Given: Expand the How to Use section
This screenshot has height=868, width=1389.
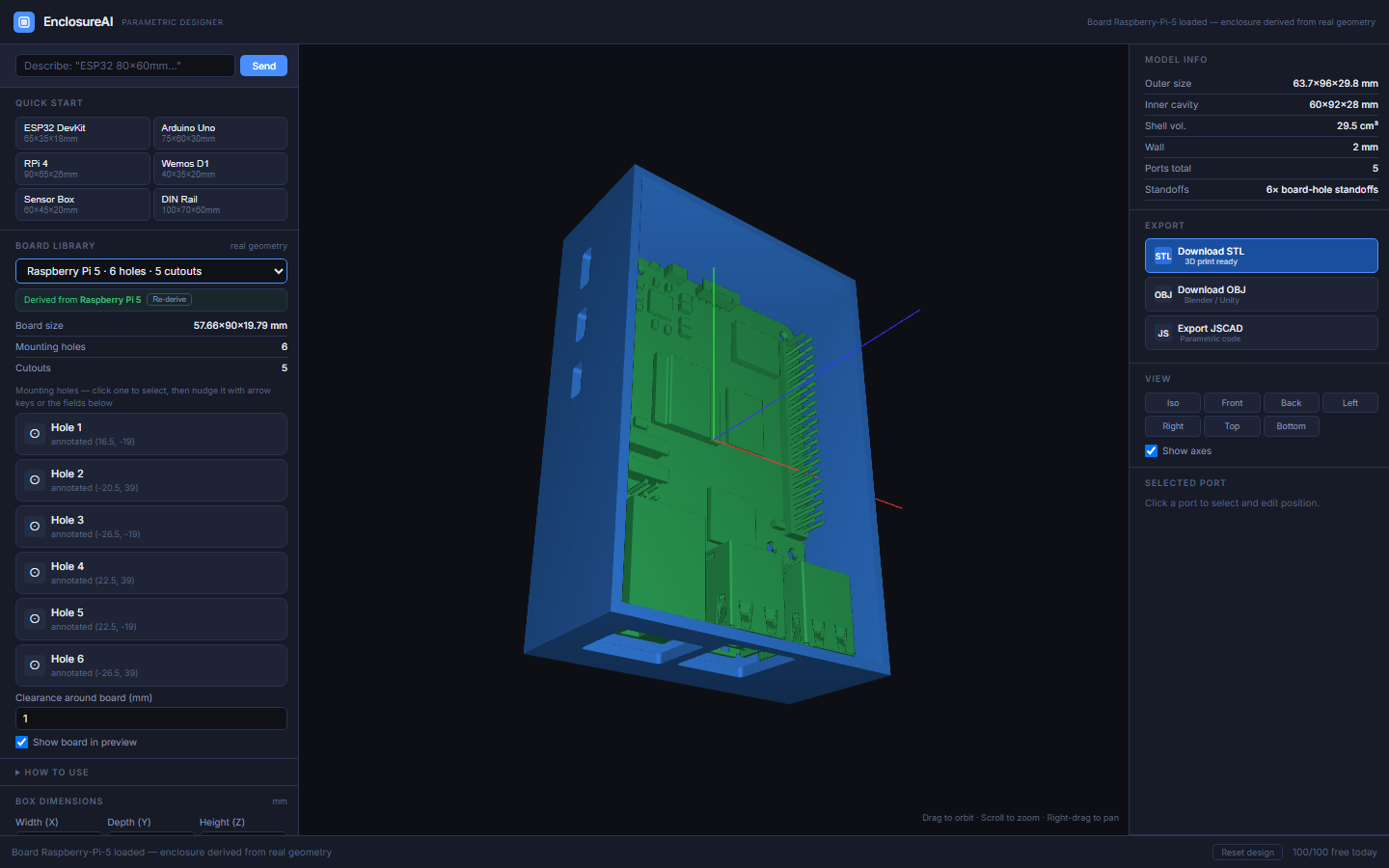Looking at the screenshot, I should 52,773.
